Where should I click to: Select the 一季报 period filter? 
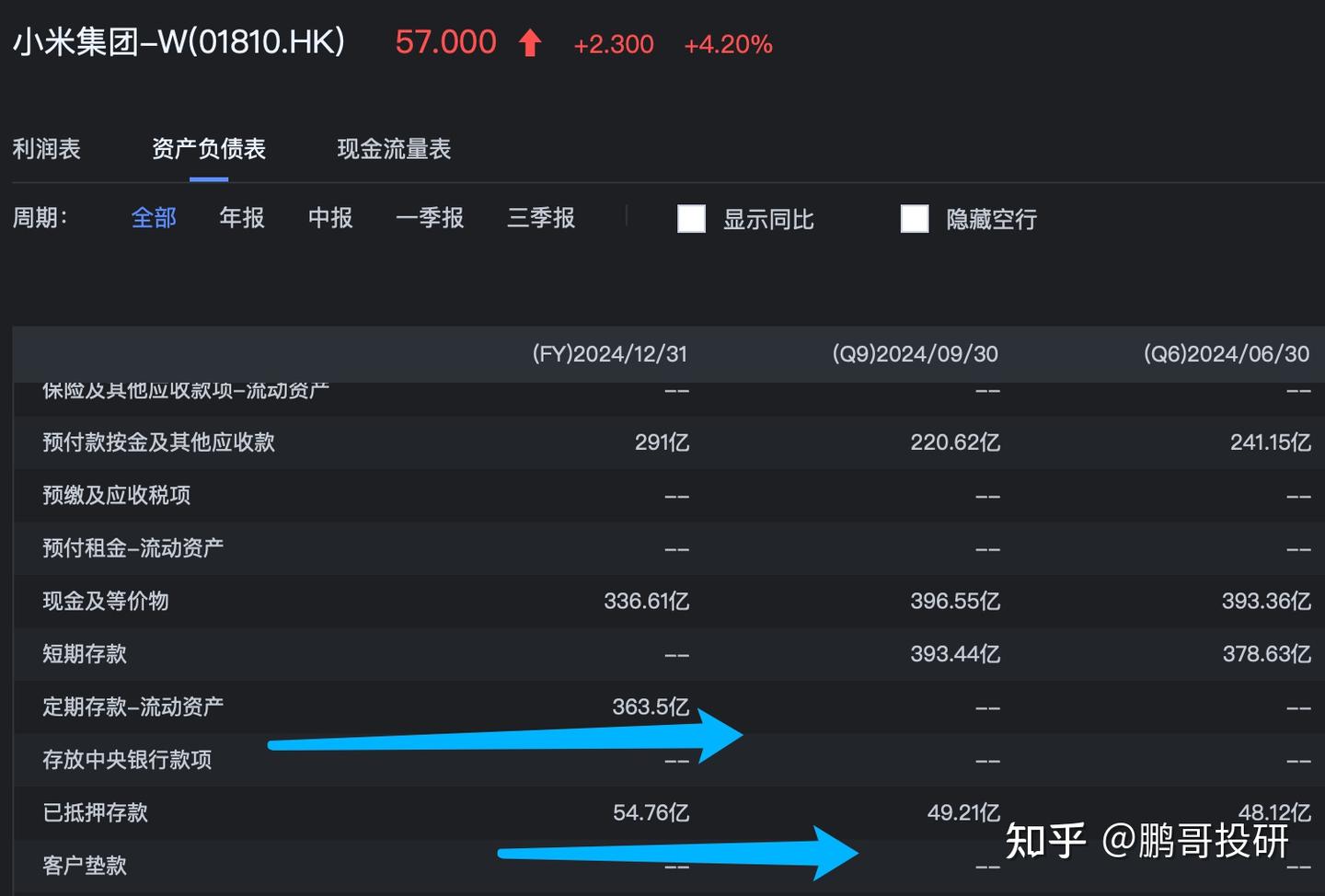[x=430, y=218]
